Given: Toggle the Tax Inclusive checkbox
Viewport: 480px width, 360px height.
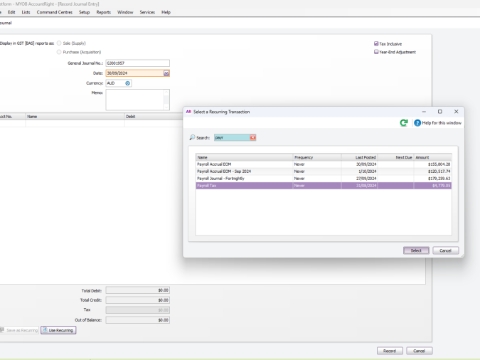Looking at the screenshot, I should coord(376,44).
